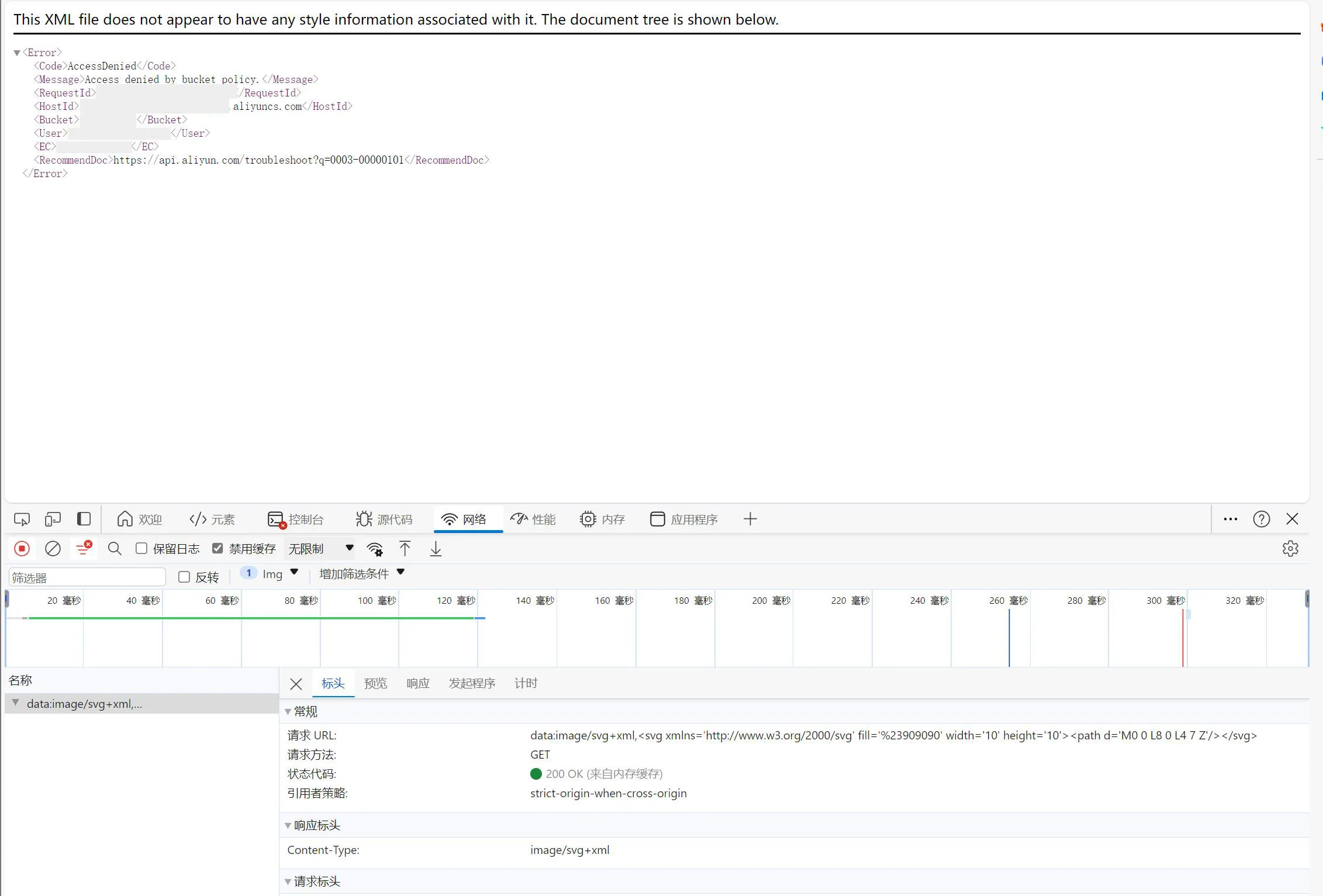Toggle device emulation icon
The width and height of the screenshot is (1323, 896).
tap(53, 519)
